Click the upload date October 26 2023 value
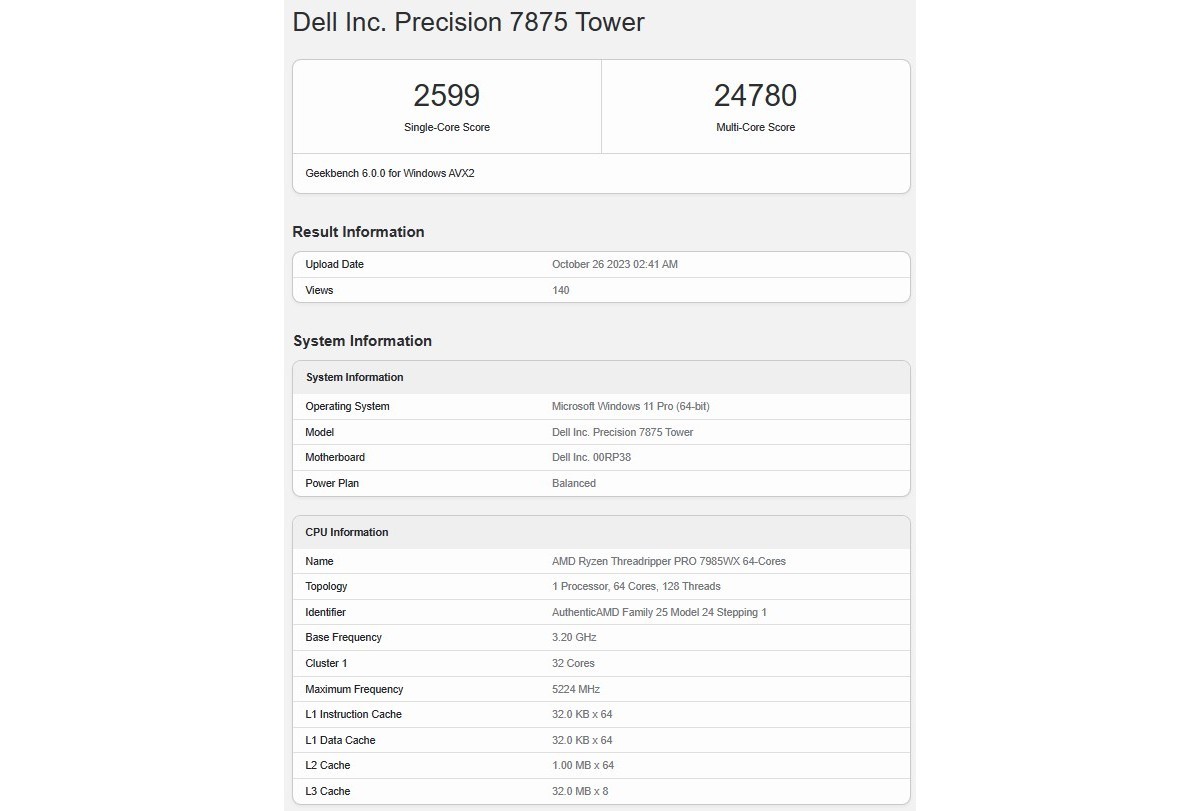Screen dimensions: 1200x811 click(x=614, y=265)
